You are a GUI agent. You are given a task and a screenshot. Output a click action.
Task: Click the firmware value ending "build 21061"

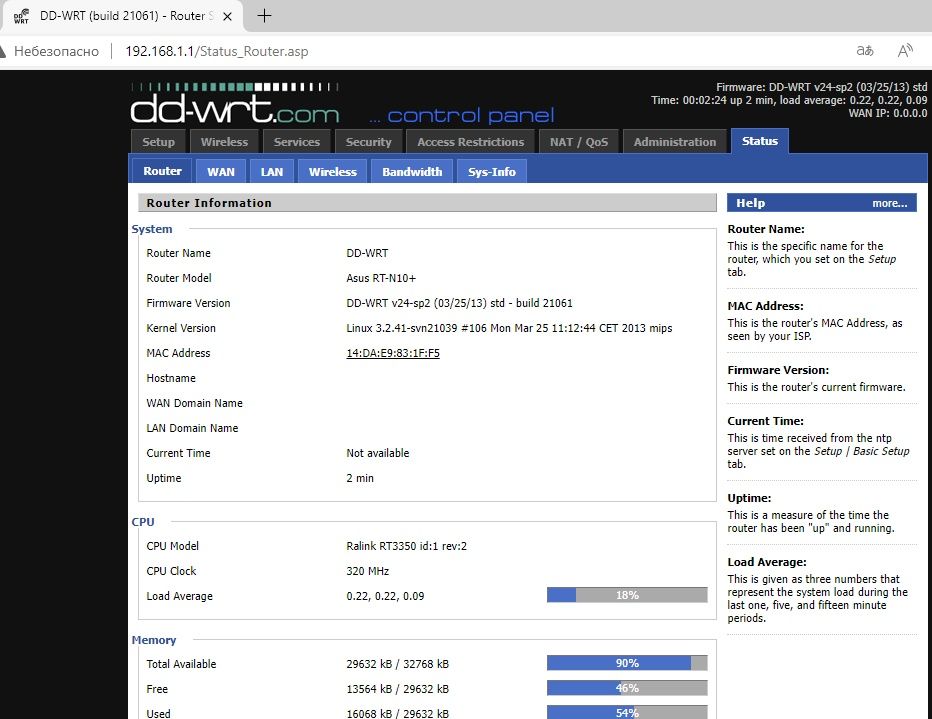459,303
